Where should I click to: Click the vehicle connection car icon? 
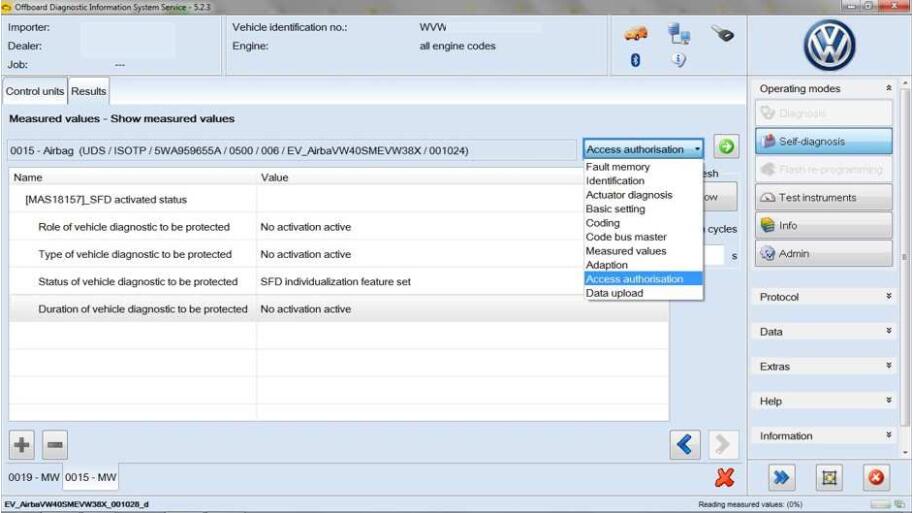coord(636,34)
